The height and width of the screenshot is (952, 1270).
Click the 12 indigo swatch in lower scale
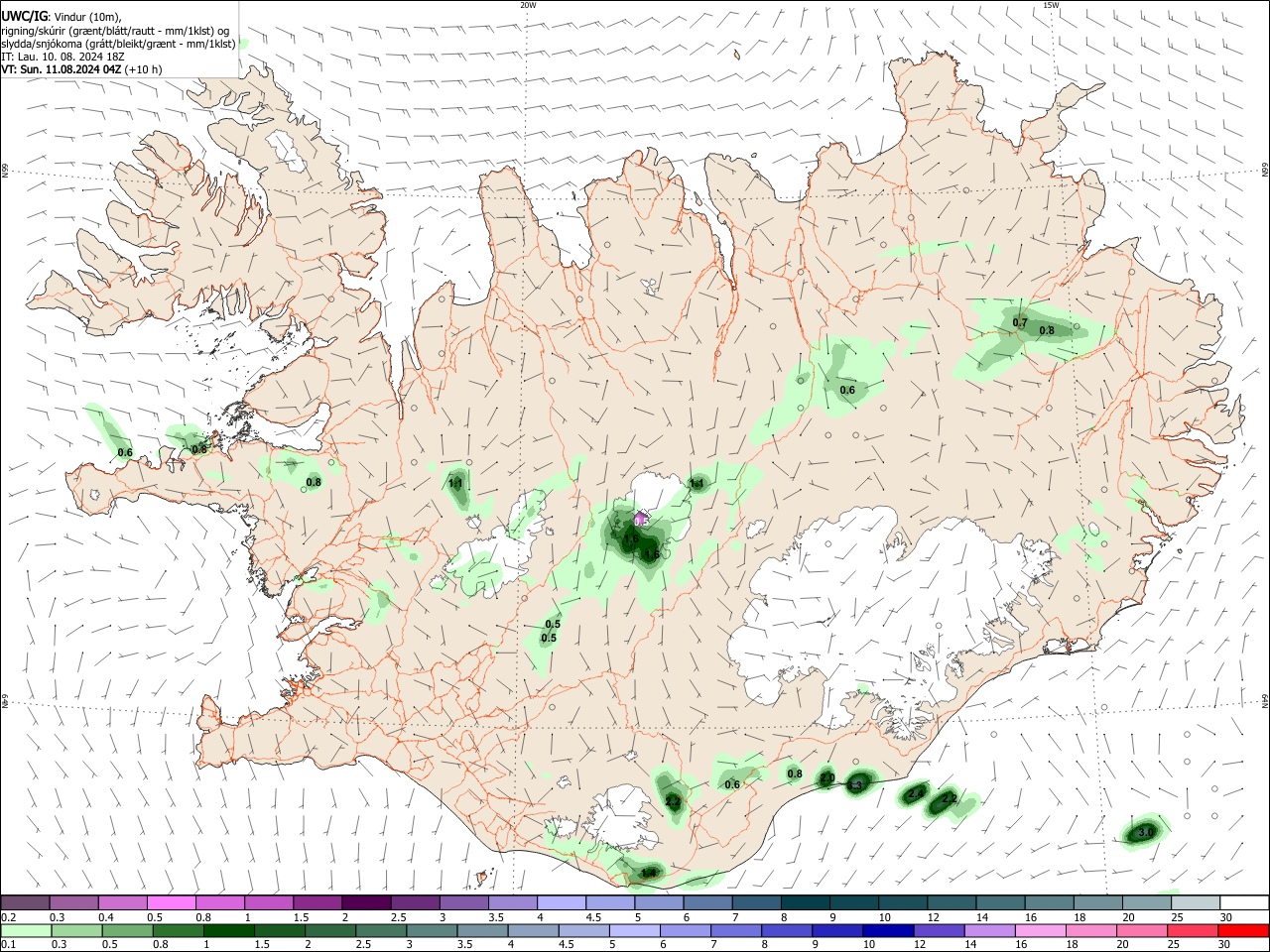point(939,930)
